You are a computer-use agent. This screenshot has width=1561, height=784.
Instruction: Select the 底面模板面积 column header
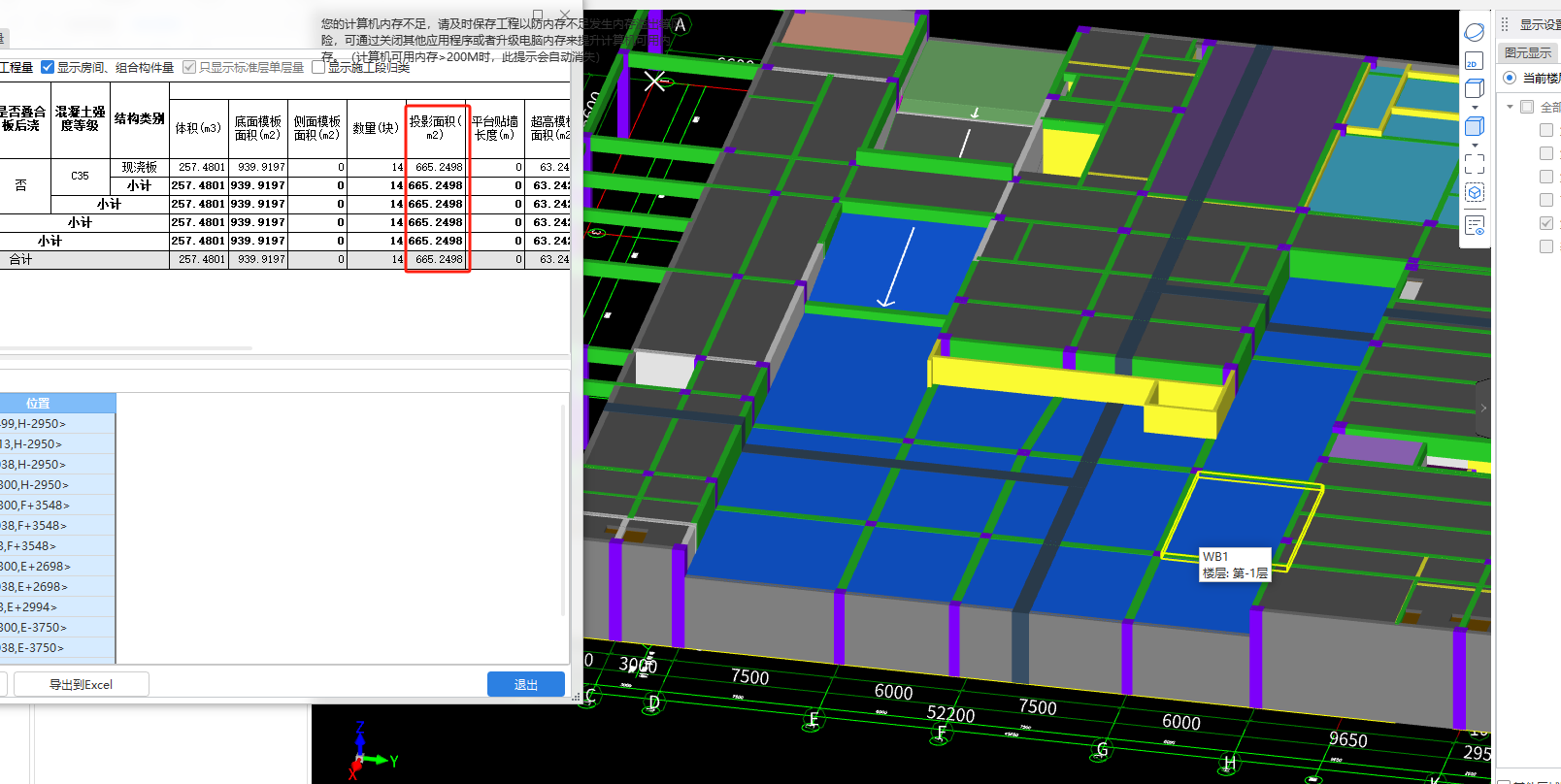pos(258,128)
